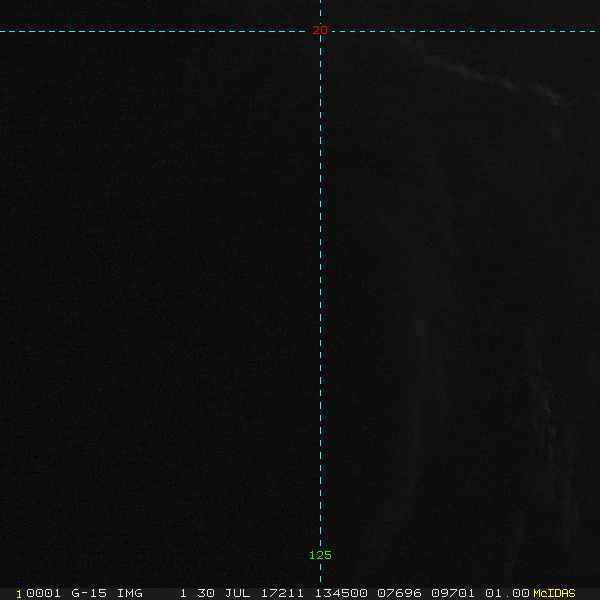The image size is (600, 600).
Task: Click the 09701 element coordinate value
Action: click(453, 593)
